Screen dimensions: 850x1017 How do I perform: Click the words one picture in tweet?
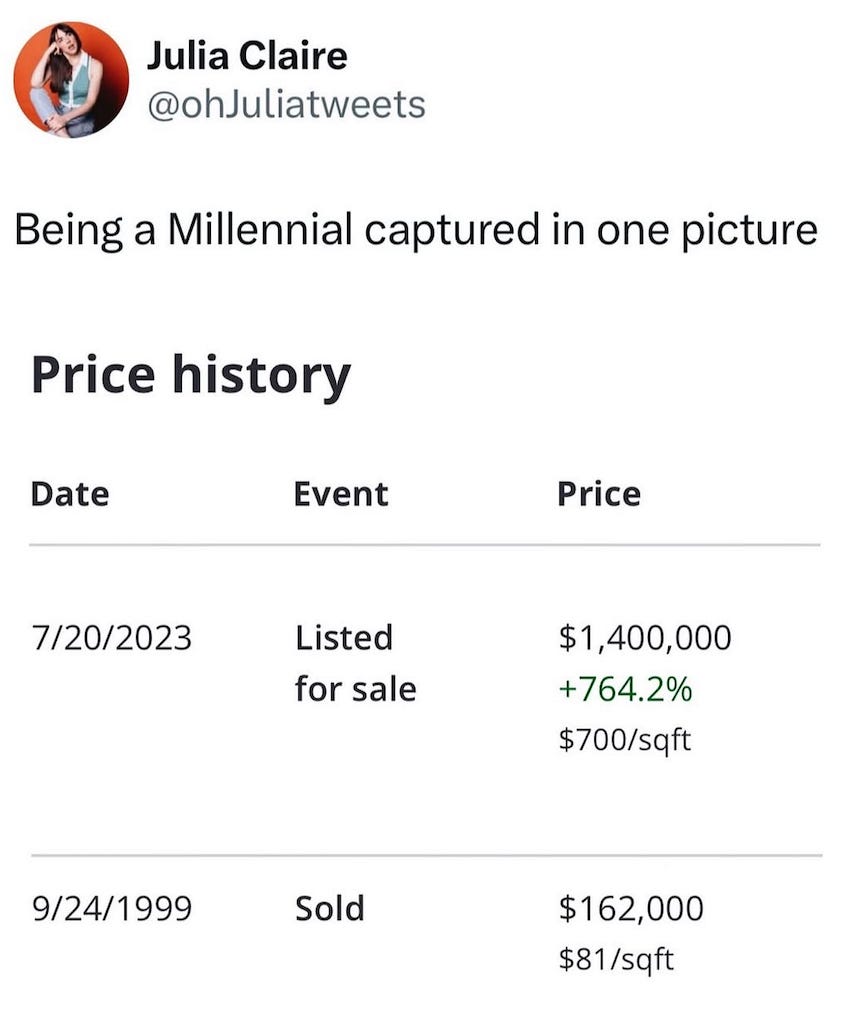point(707,232)
